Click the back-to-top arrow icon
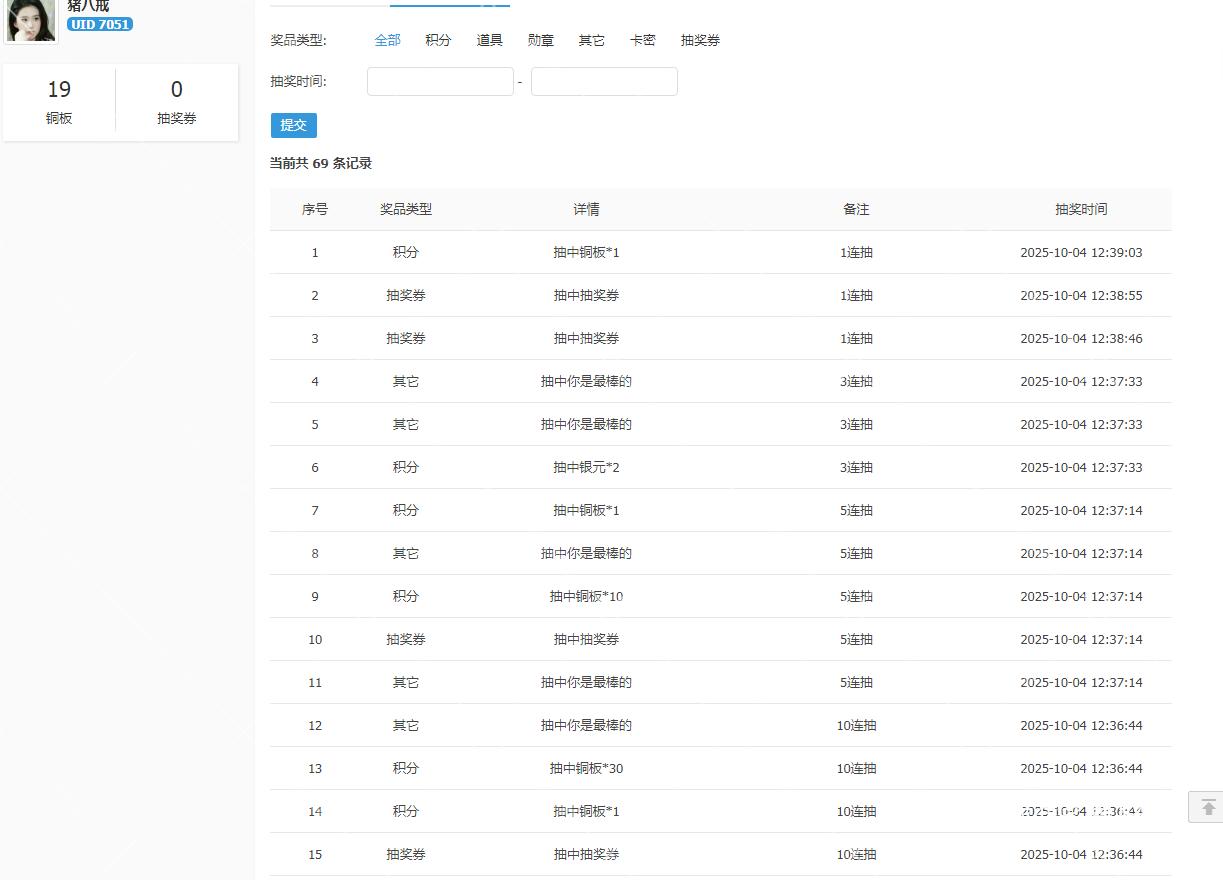The image size is (1223, 880). pyautogui.click(x=1207, y=807)
